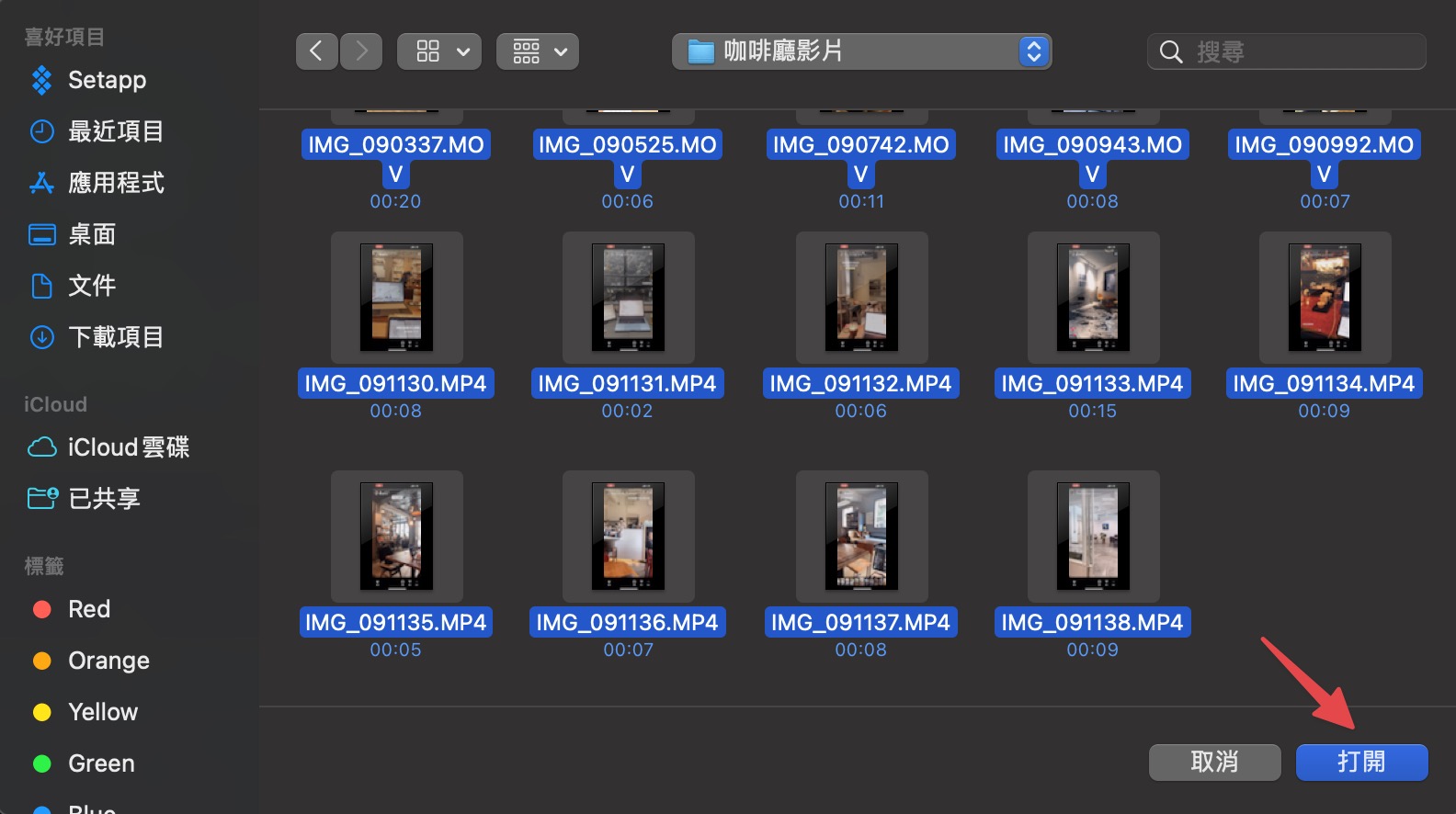The width and height of the screenshot is (1456, 814).
Task: Click the 下載項目 label in sidebar
Action: point(117,337)
